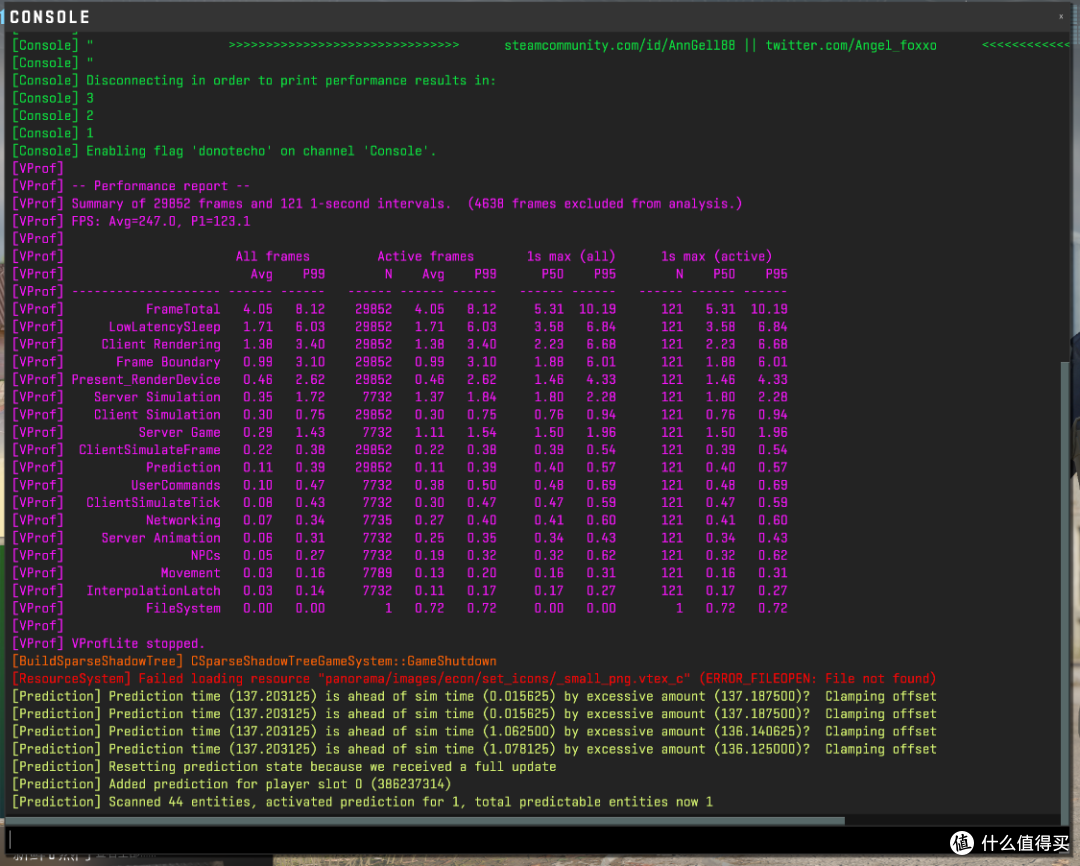
Task: Click the 'Added prediction for player slot 0' line
Action: click(x=232, y=784)
